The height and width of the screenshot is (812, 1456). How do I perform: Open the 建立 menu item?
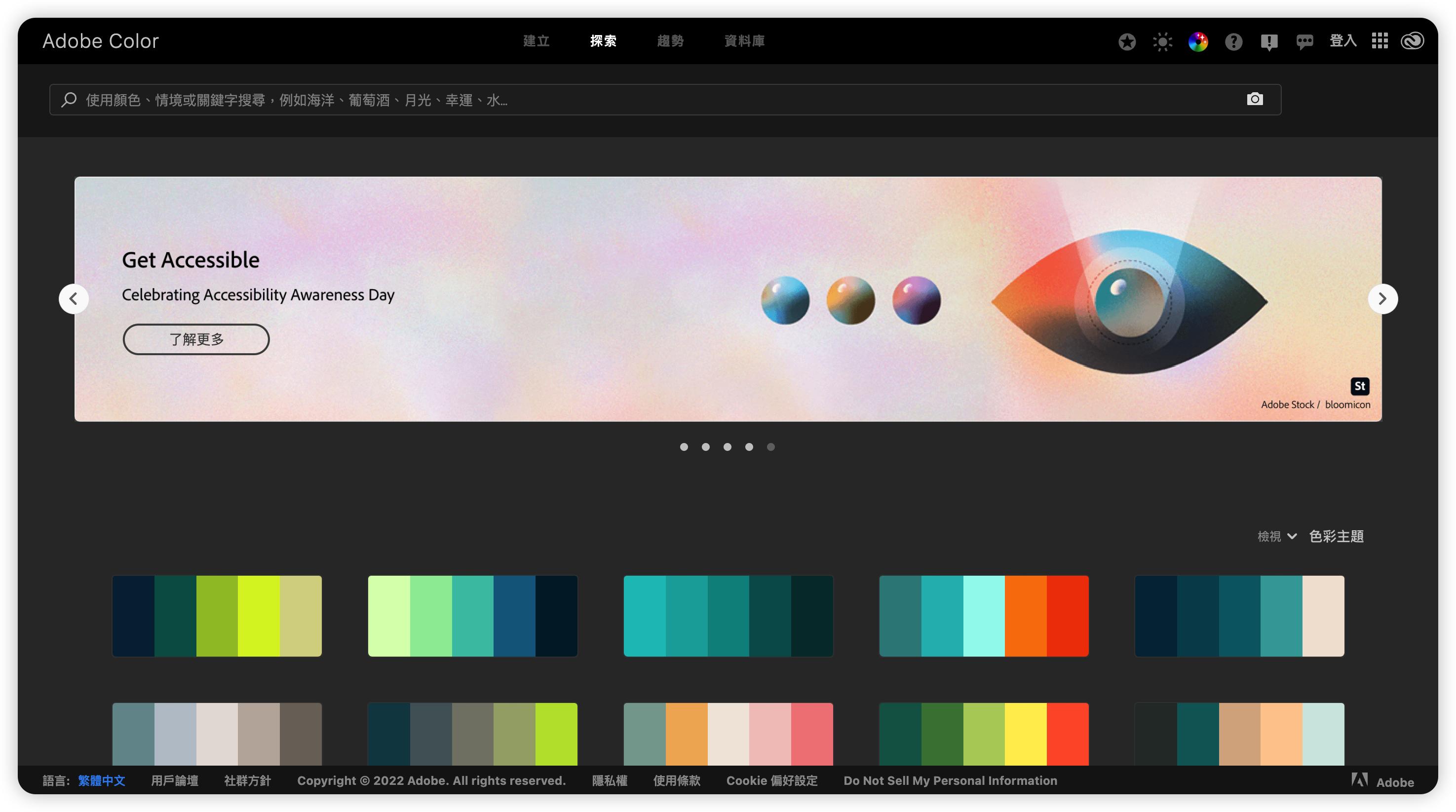pyautogui.click(x=536, y=40)
